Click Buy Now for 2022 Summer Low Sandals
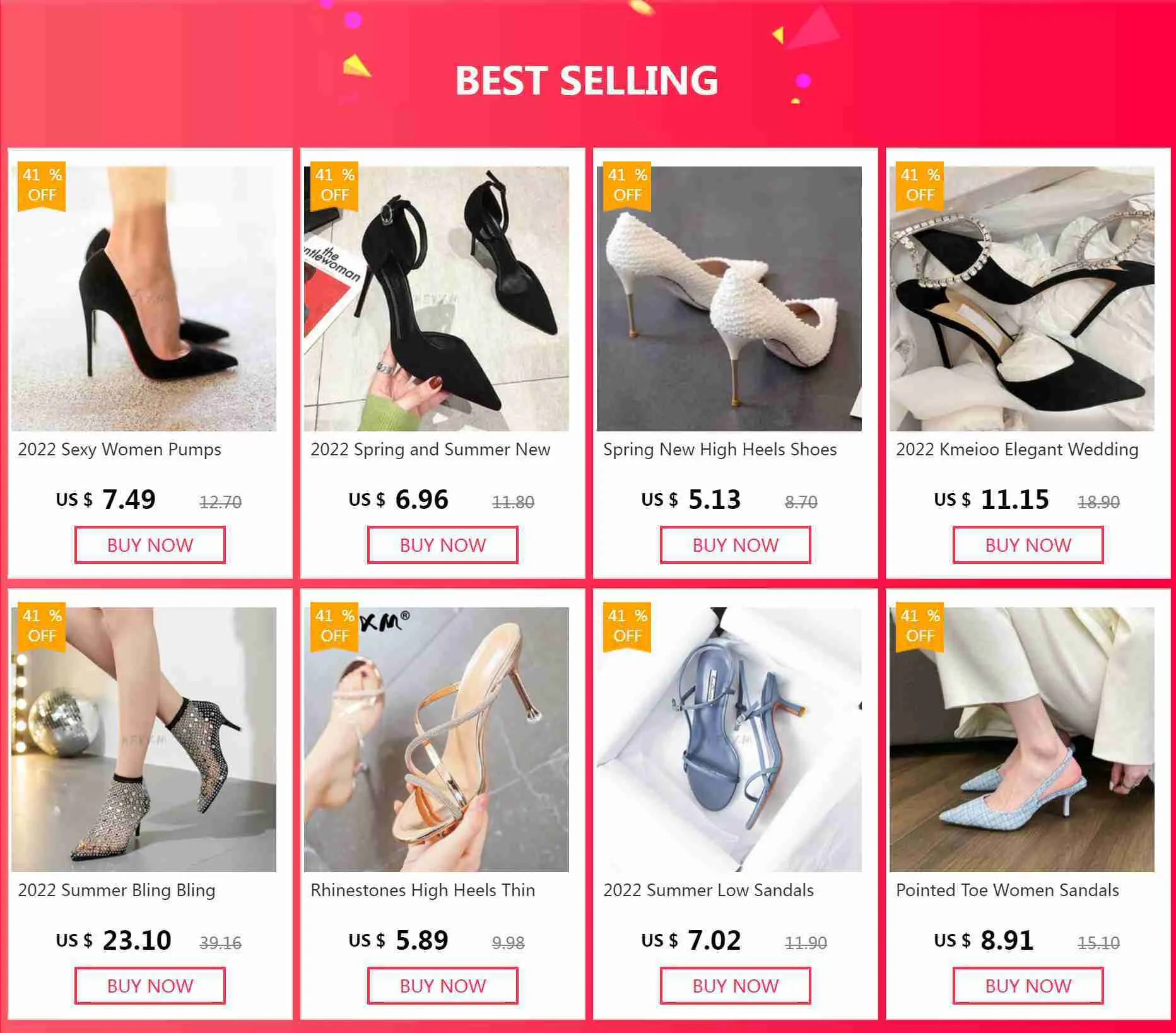This screenshot has height=1033, width=1176. point(736,986)
